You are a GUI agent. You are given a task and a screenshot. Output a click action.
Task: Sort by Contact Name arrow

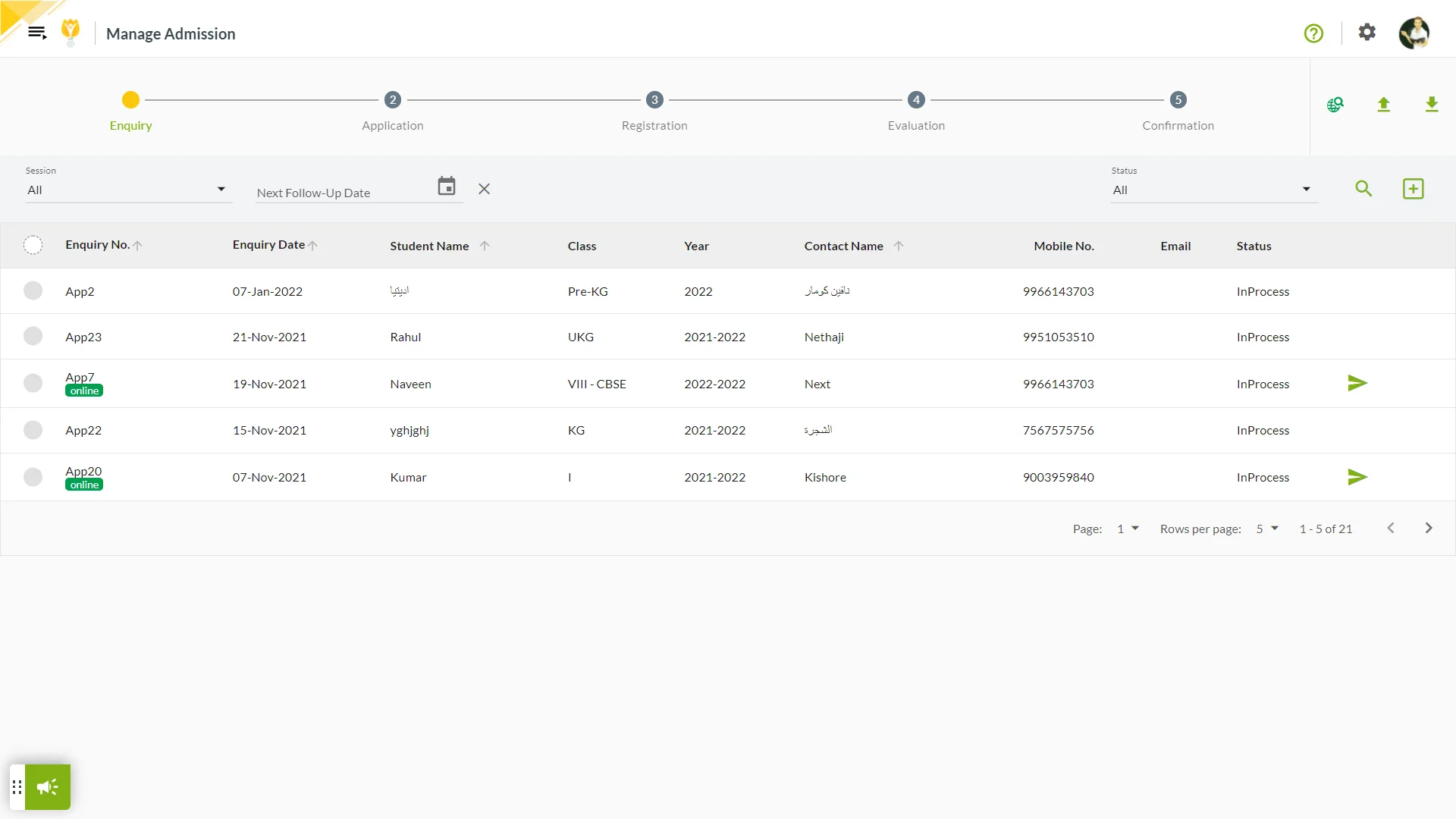pyautogui.click(x=899, y=246)
